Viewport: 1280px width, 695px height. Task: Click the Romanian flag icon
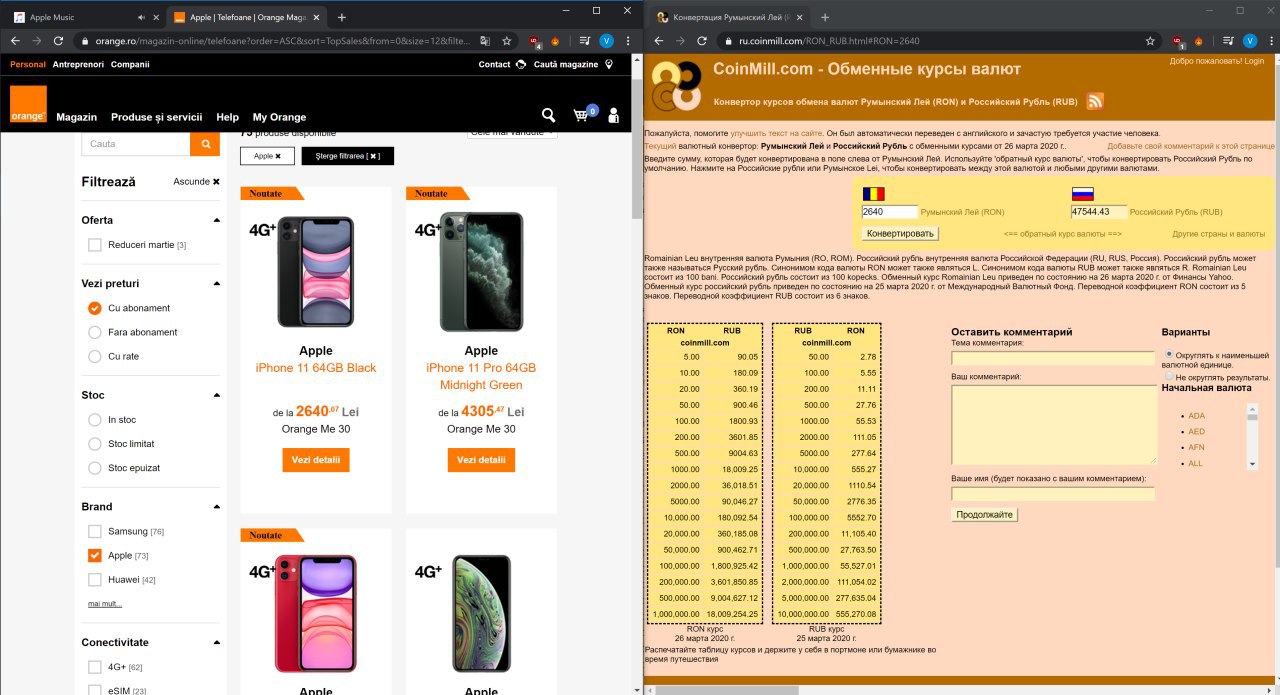[x=874, y=195]
